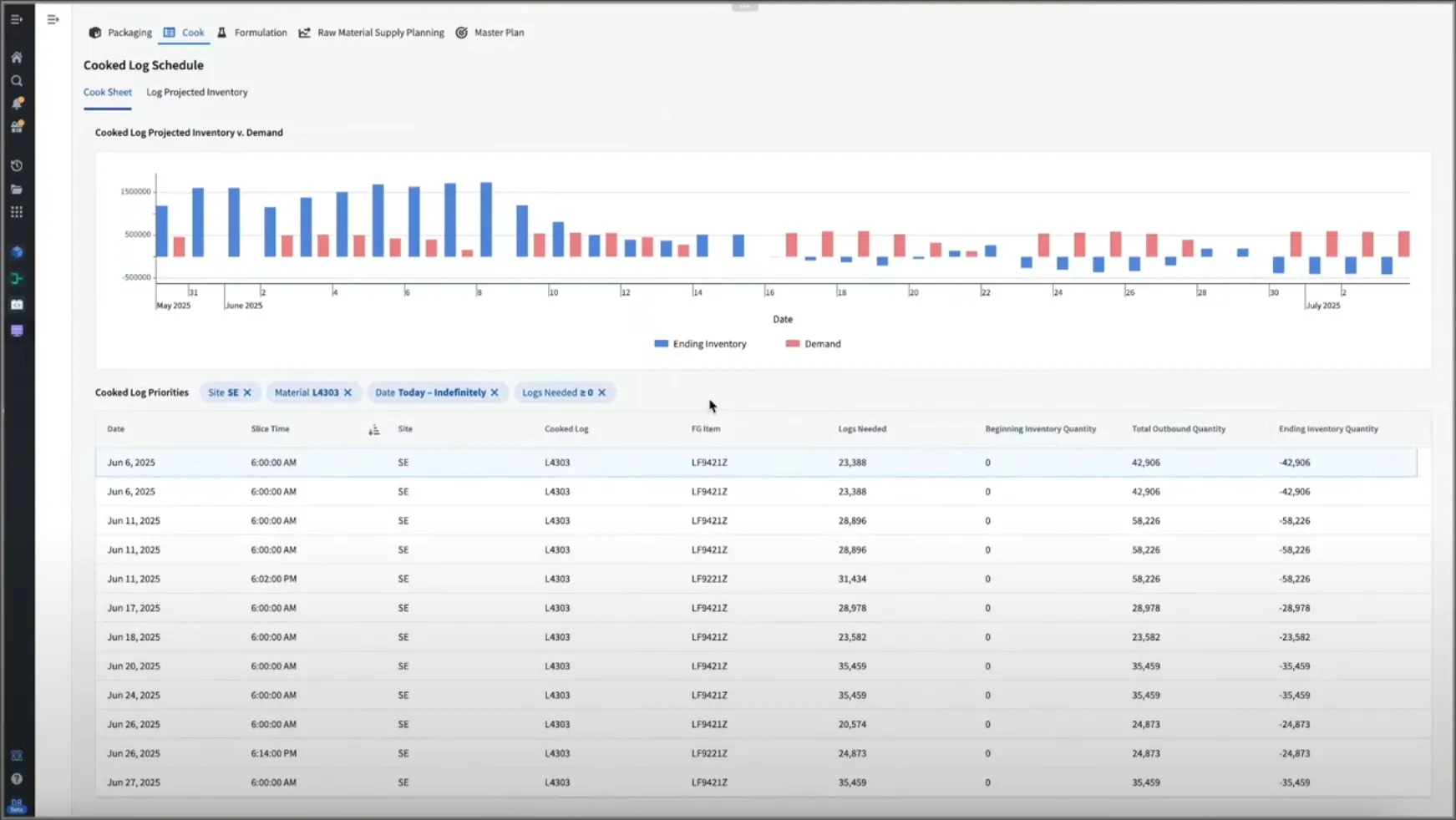Click the -28,978 ending inventory value
Viewport: 1456px width, 820px height.
(x=1294, y=608)
